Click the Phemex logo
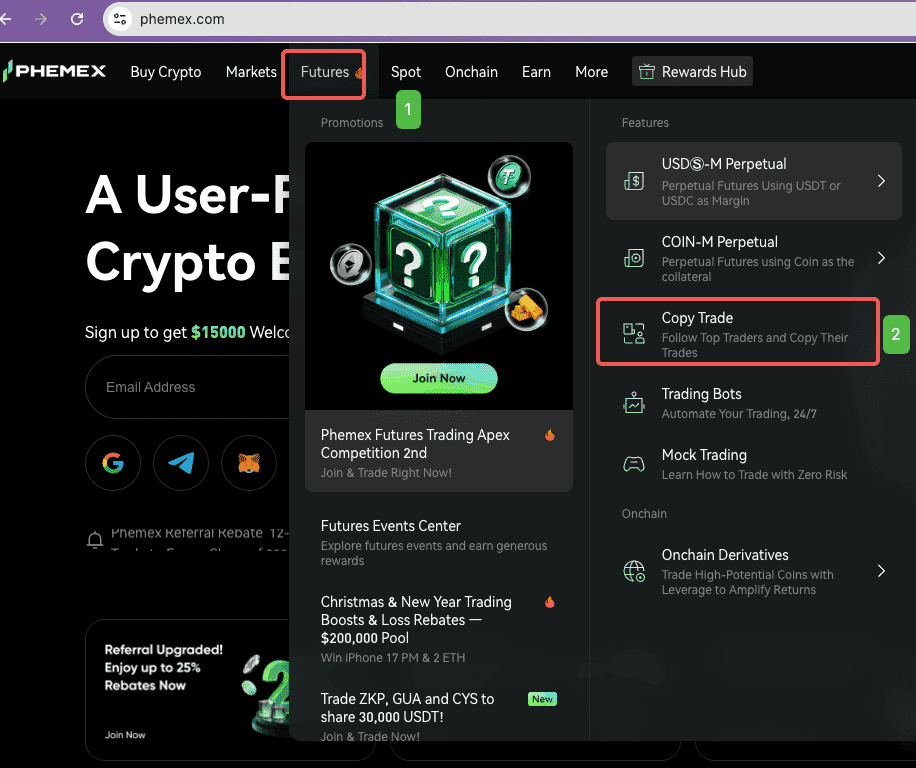 tap(54, 71)
